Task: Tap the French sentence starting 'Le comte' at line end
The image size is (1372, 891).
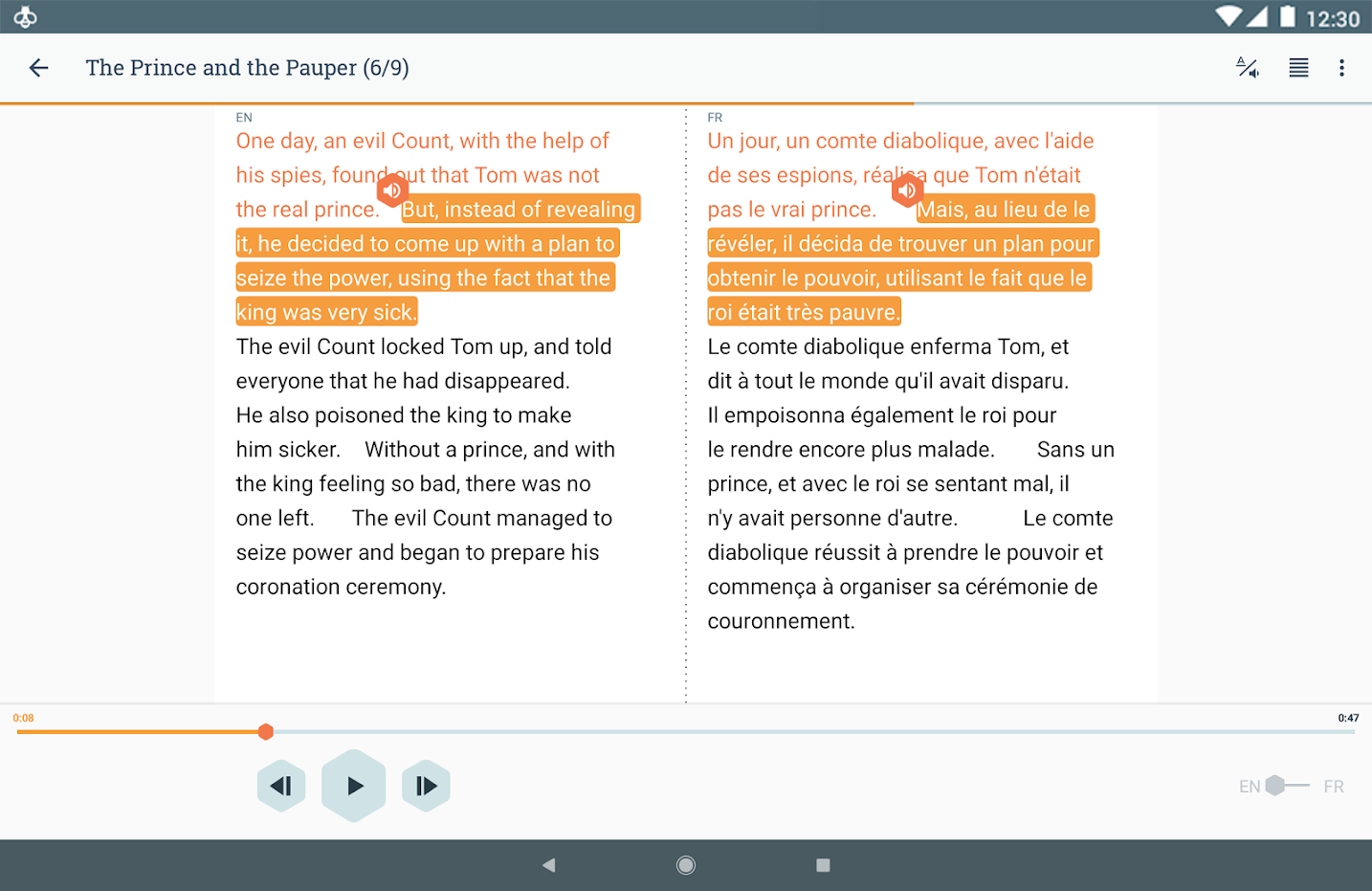Action: 1068,519
